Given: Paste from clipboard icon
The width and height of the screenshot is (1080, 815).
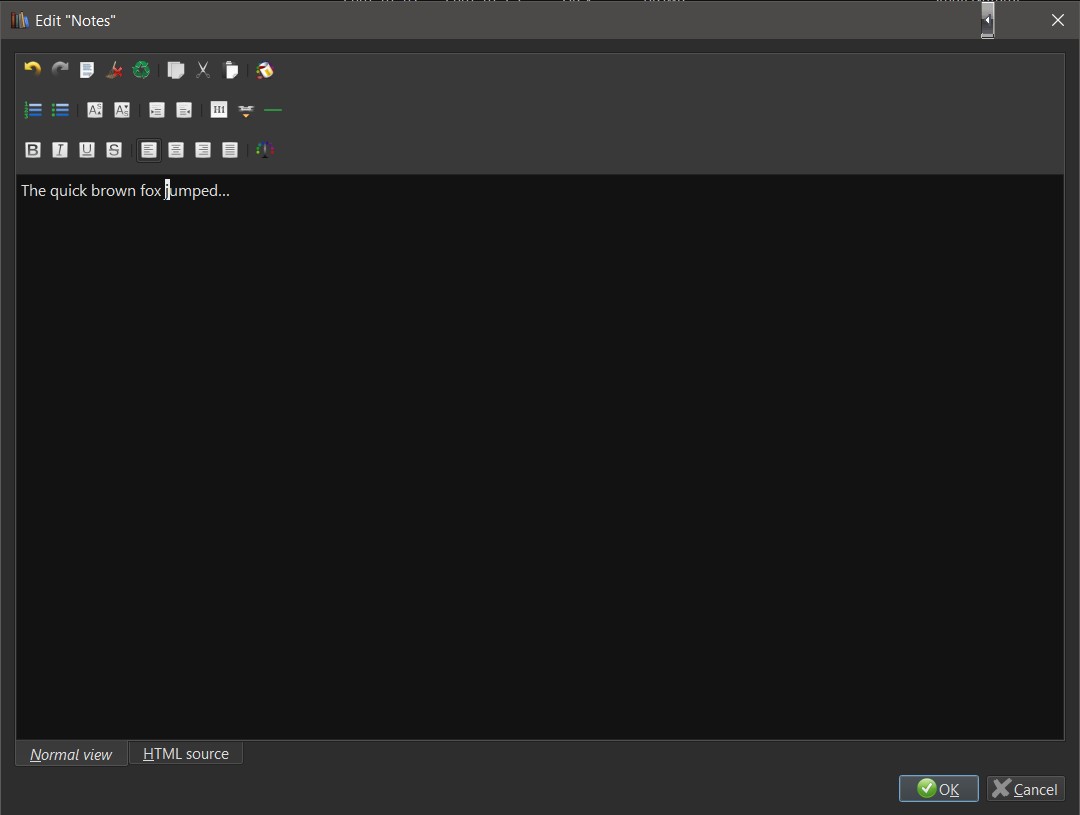Looking at the screenshot, I should (x=231, y=70).
